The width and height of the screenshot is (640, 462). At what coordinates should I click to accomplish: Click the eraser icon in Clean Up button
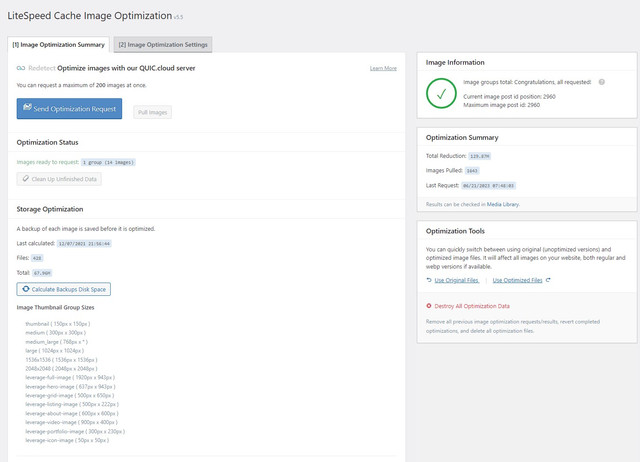click(26, 179)
